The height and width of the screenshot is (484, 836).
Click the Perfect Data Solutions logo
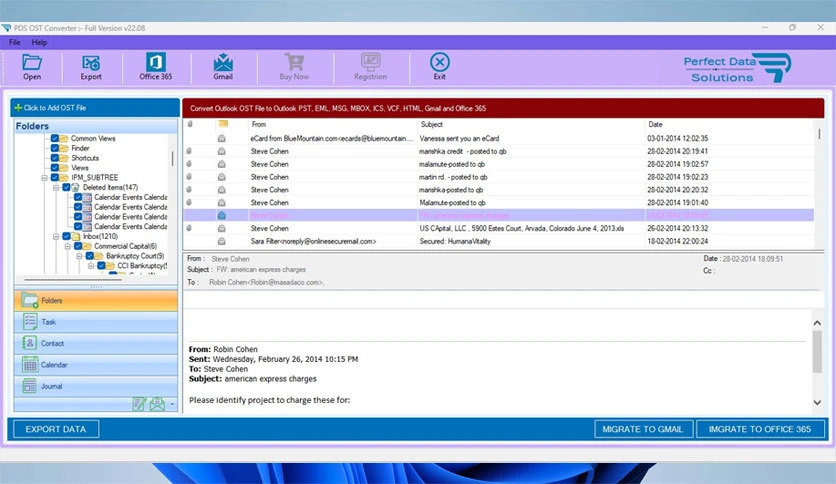[737, 68]
